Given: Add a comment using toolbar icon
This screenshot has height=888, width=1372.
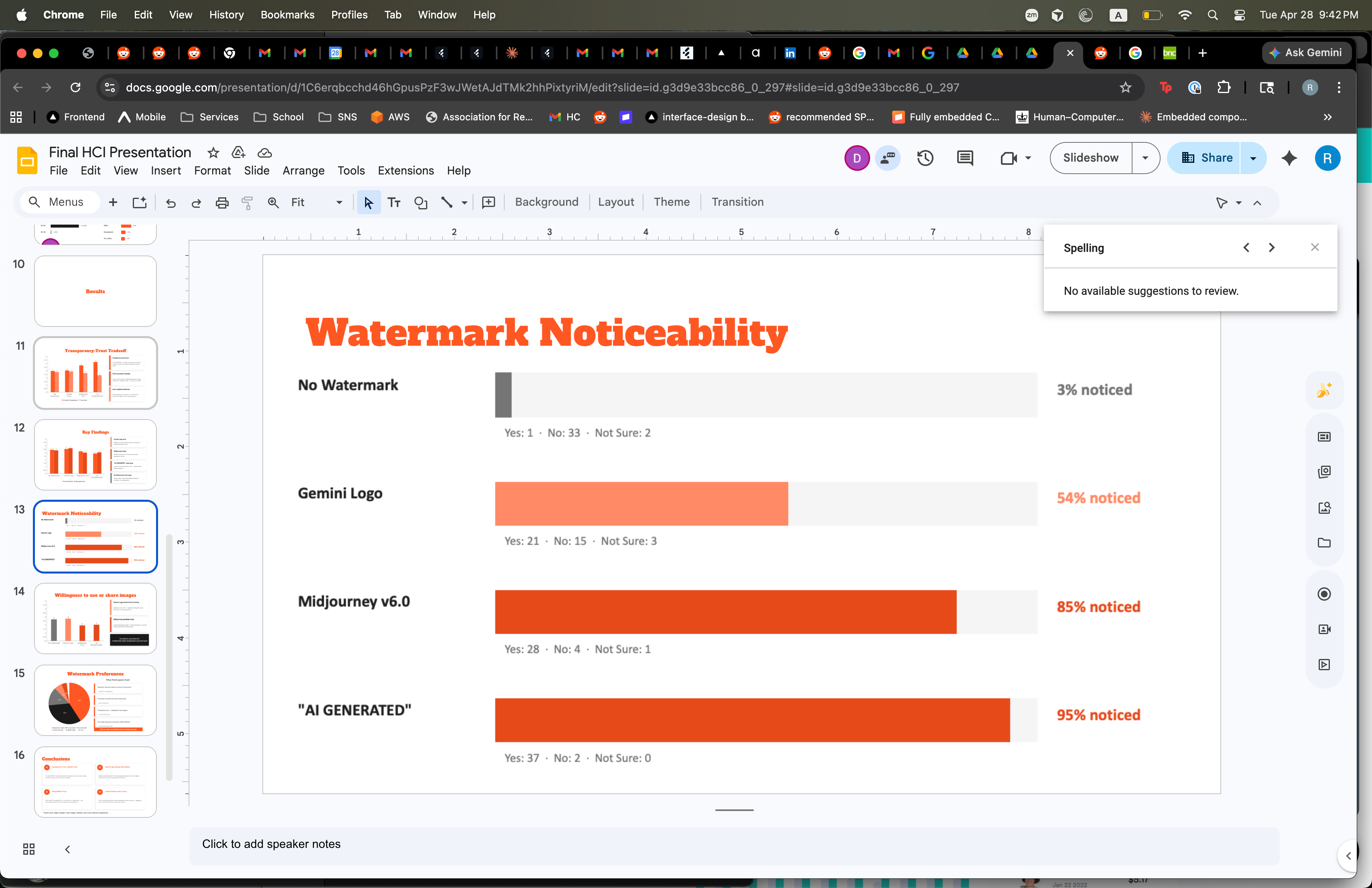Looking at the screenshot, I should click(x=488, y=202).
